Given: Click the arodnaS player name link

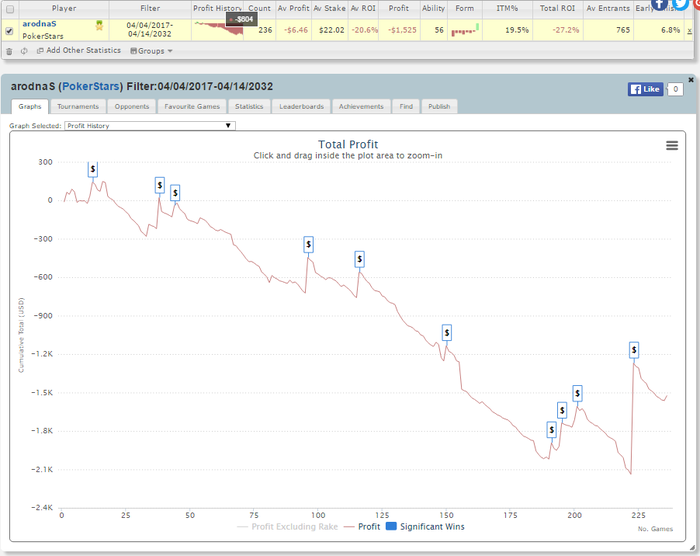Looking at the screenshot, I should [x=39, y=24].
